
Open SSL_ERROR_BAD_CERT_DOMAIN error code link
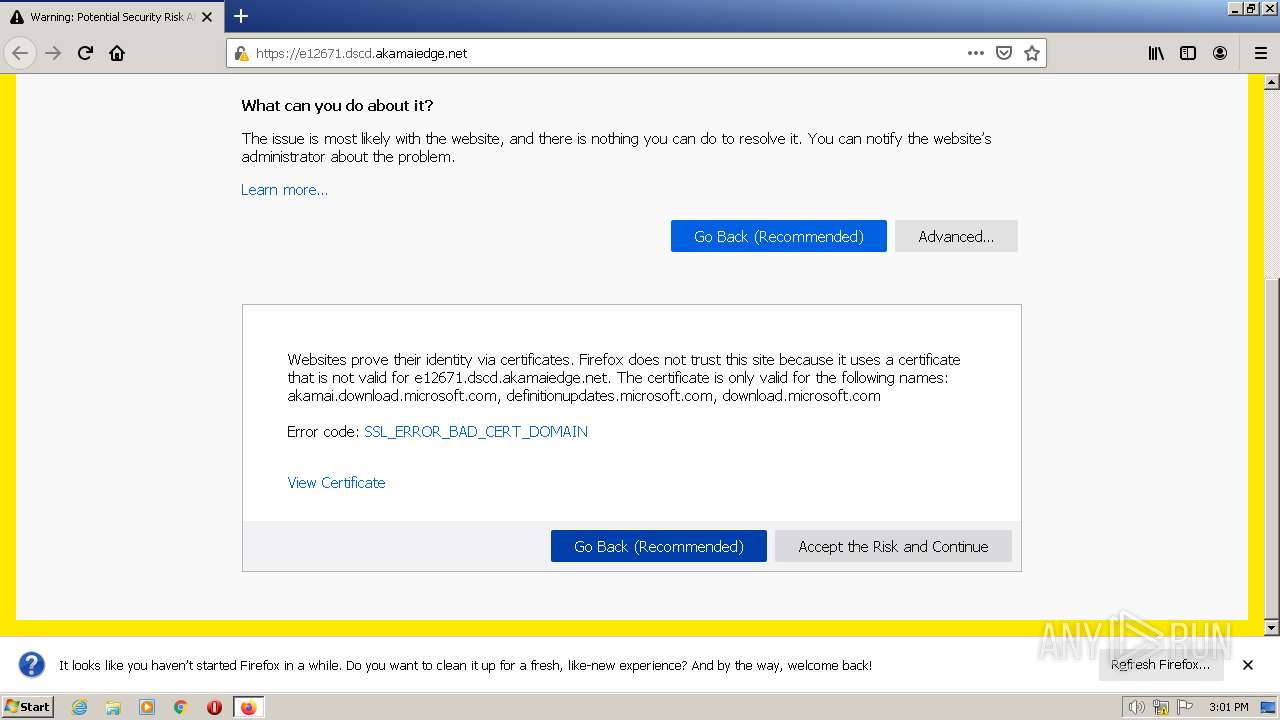476,432
